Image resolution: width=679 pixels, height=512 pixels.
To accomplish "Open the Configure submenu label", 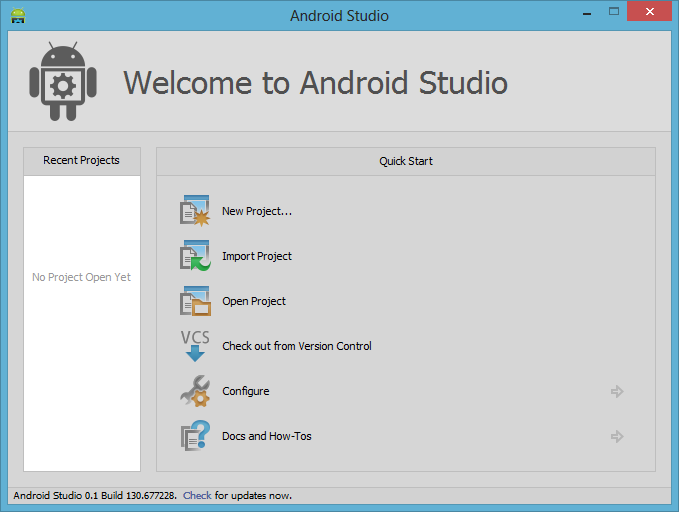I will (x=246, y=391).
